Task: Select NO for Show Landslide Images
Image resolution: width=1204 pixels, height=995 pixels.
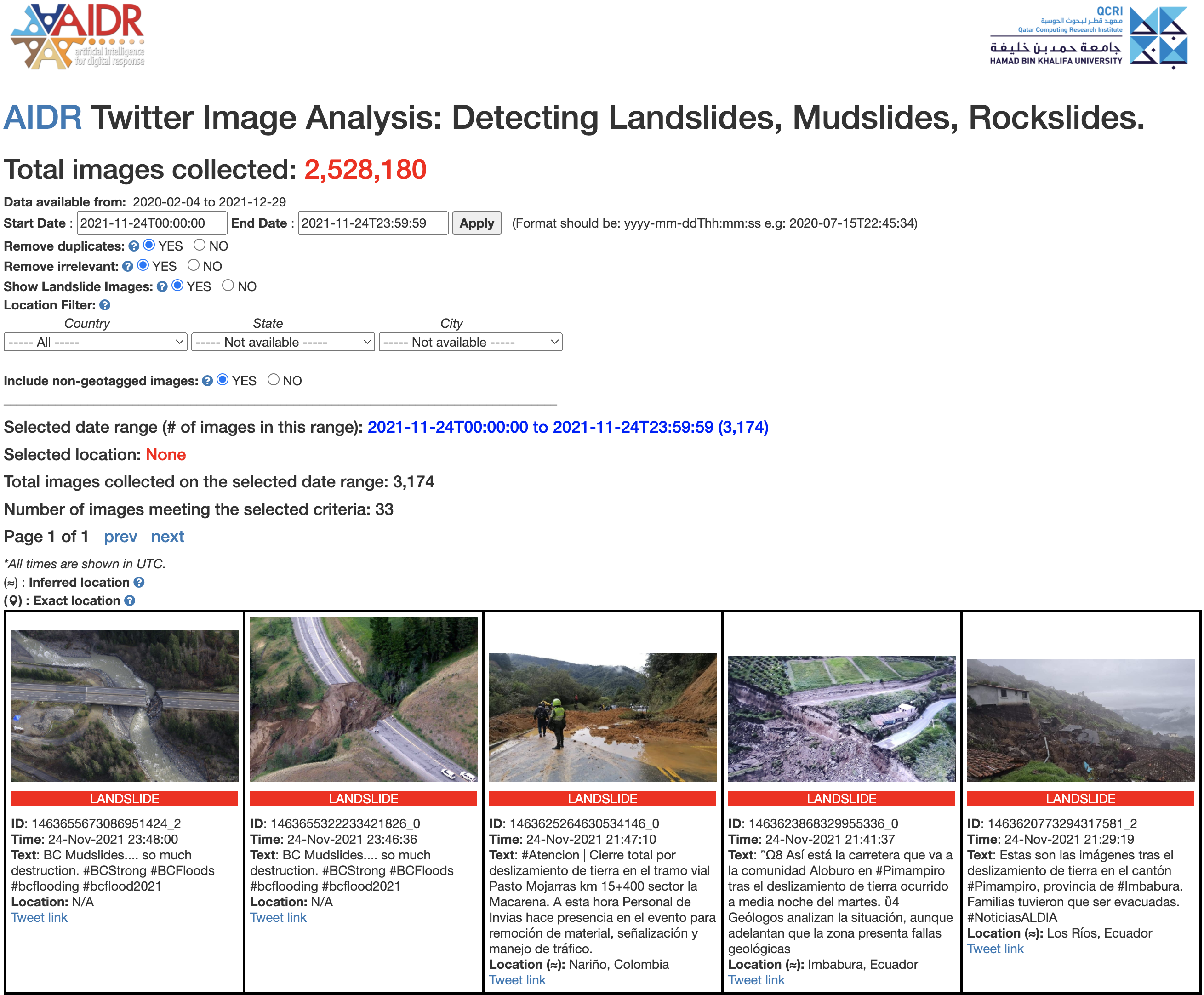Action: tap(228, 286)
